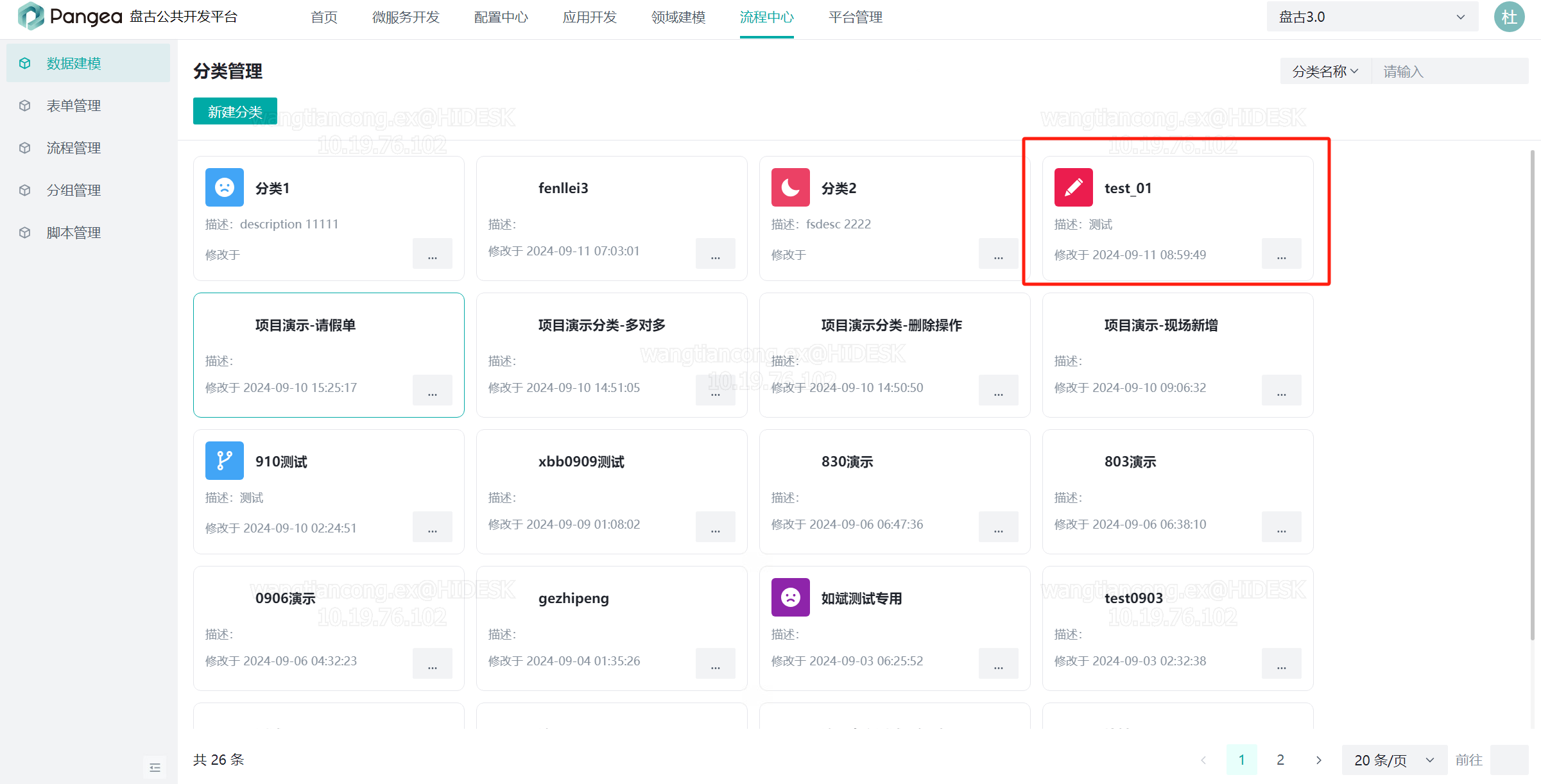Open the more menu on 项目演示分类-删除操作 card
The height and width of the screenshot is (784, 1541).
click(999, 390)
